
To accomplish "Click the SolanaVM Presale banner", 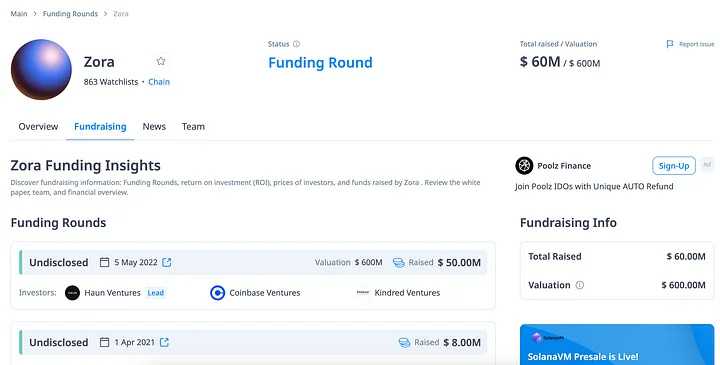I will 617,344.
